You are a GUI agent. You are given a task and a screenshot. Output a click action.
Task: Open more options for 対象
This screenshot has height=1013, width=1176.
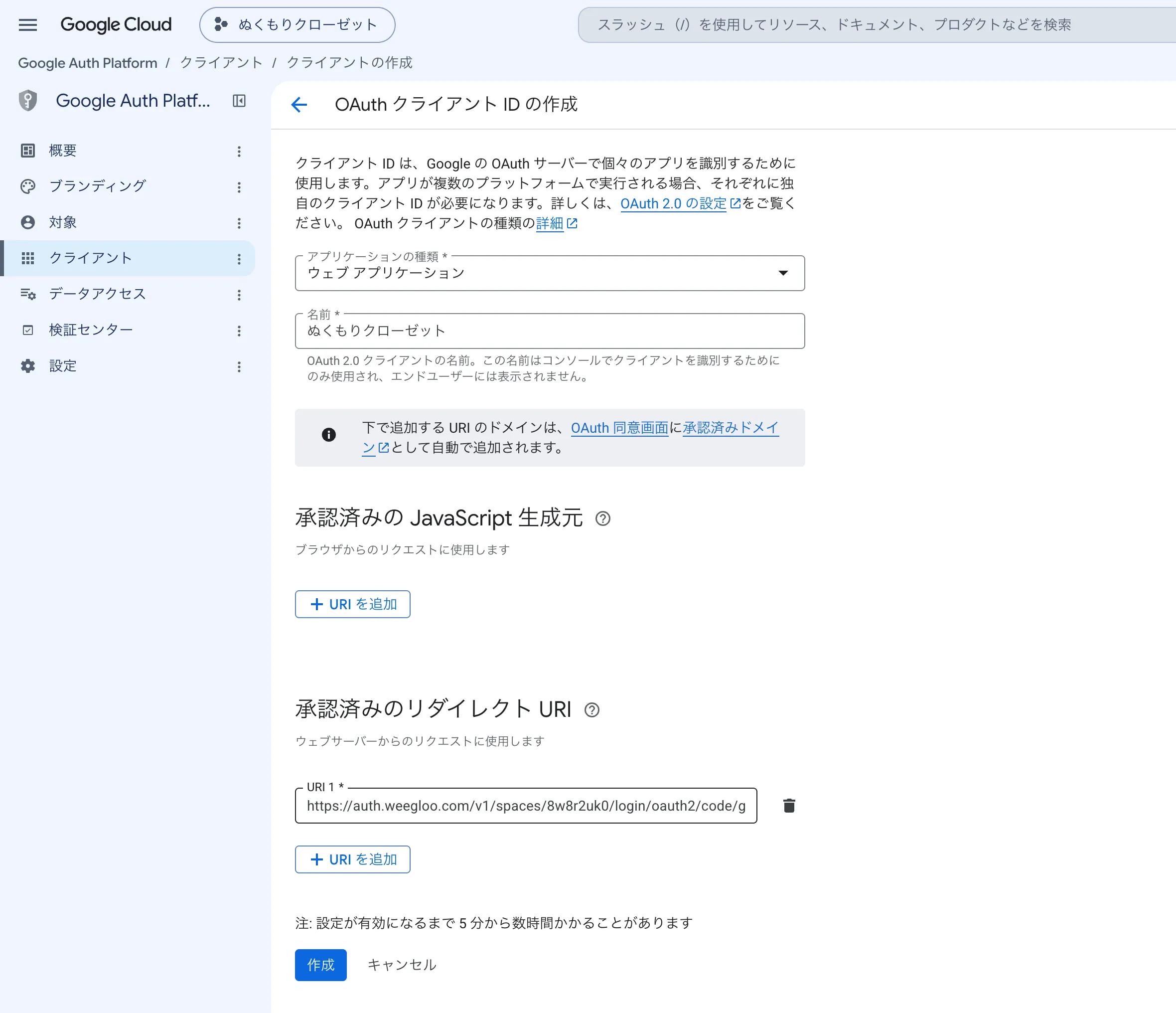pyautogui.click(x=239, y=223)
